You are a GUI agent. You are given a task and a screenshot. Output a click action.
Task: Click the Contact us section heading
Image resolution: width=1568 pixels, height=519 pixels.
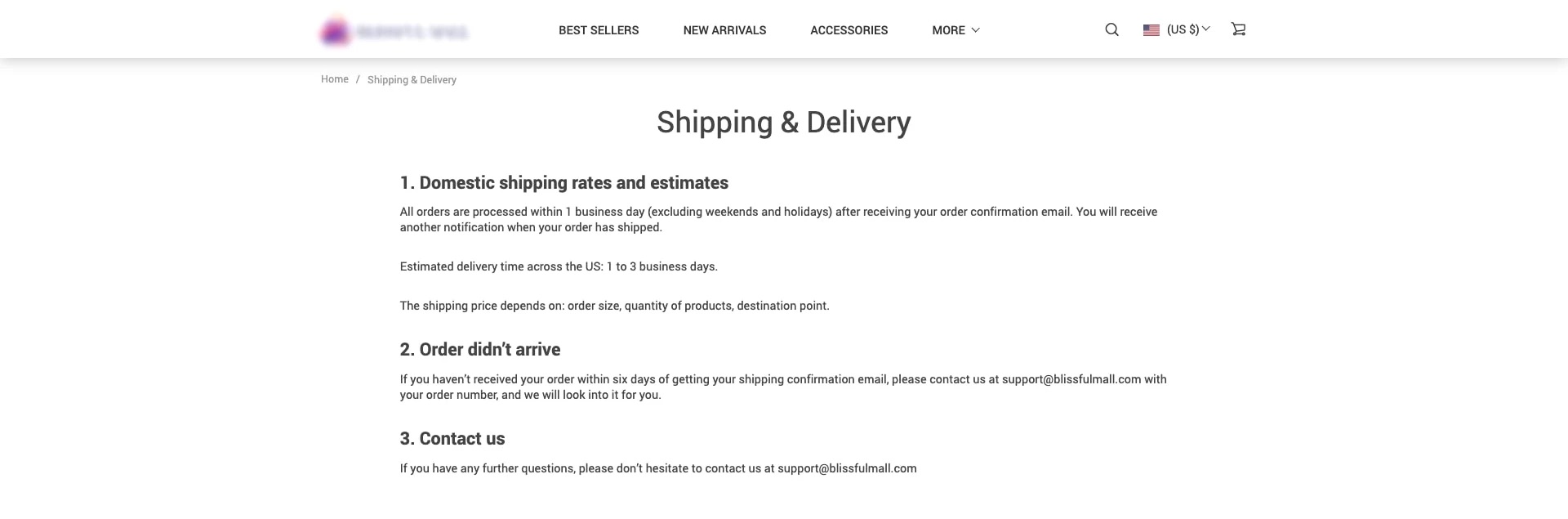pyautogui.click(x=452, y=438)
